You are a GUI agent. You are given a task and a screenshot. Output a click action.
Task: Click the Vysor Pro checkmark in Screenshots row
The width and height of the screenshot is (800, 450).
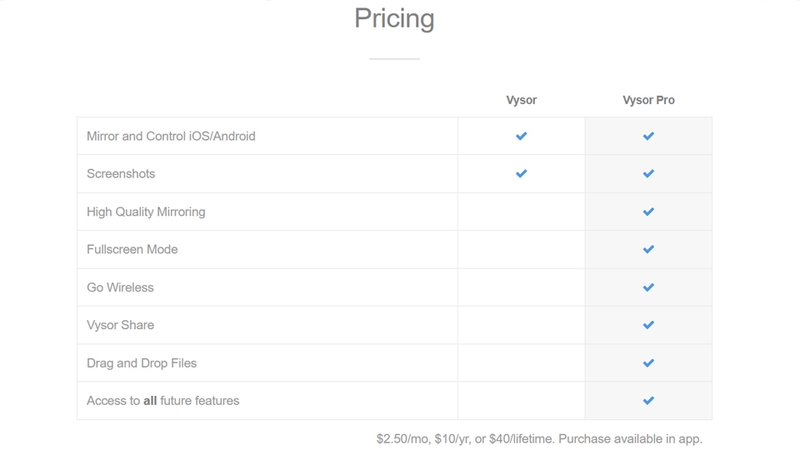pos(648,174)
